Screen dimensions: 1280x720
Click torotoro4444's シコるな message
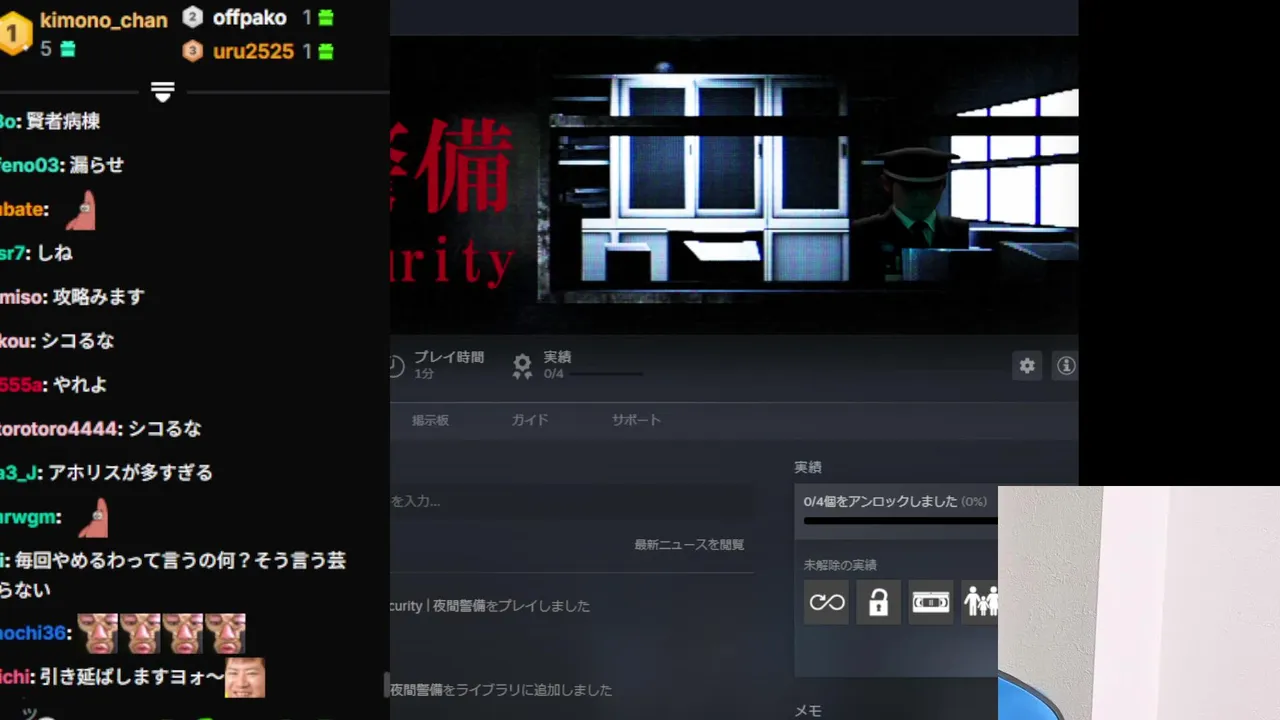pyautogui.click(x=164, y=429)
